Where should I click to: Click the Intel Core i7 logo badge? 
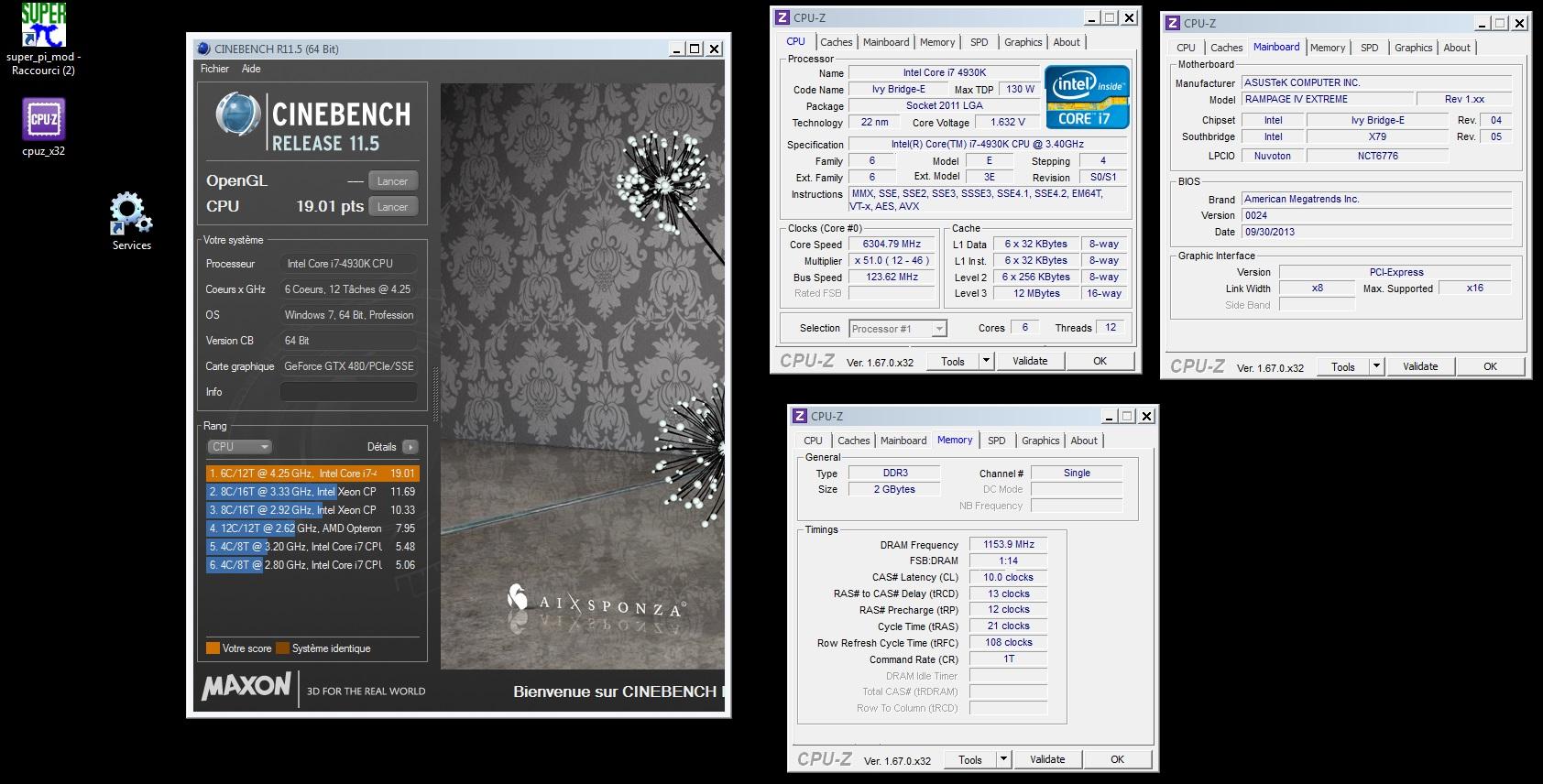pyautogui.click(x=1087, y=96)
